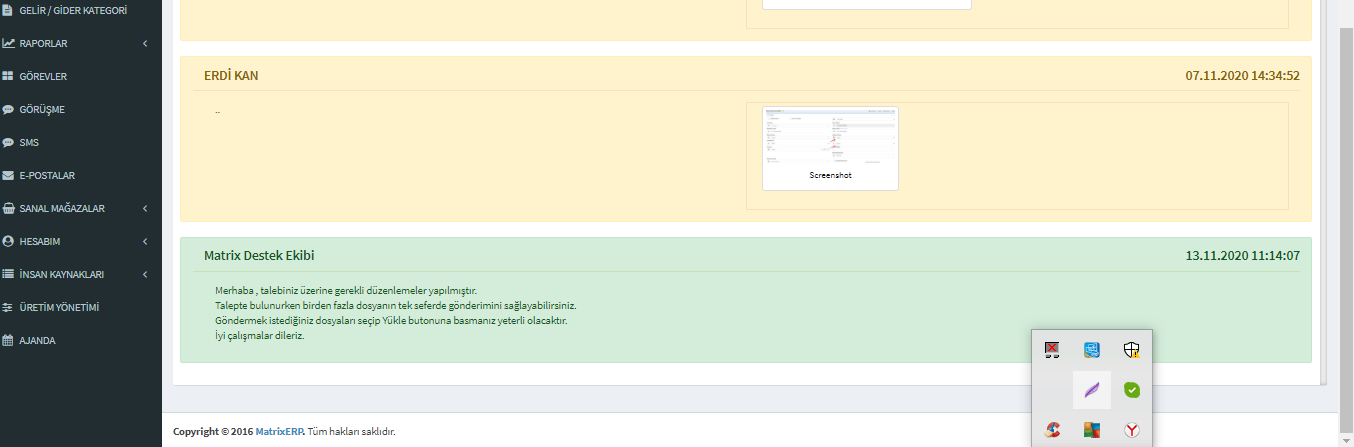Click the green checkmark tray icon
The width and height of the screenshot is (1354, 447).
pos(1131,389)
